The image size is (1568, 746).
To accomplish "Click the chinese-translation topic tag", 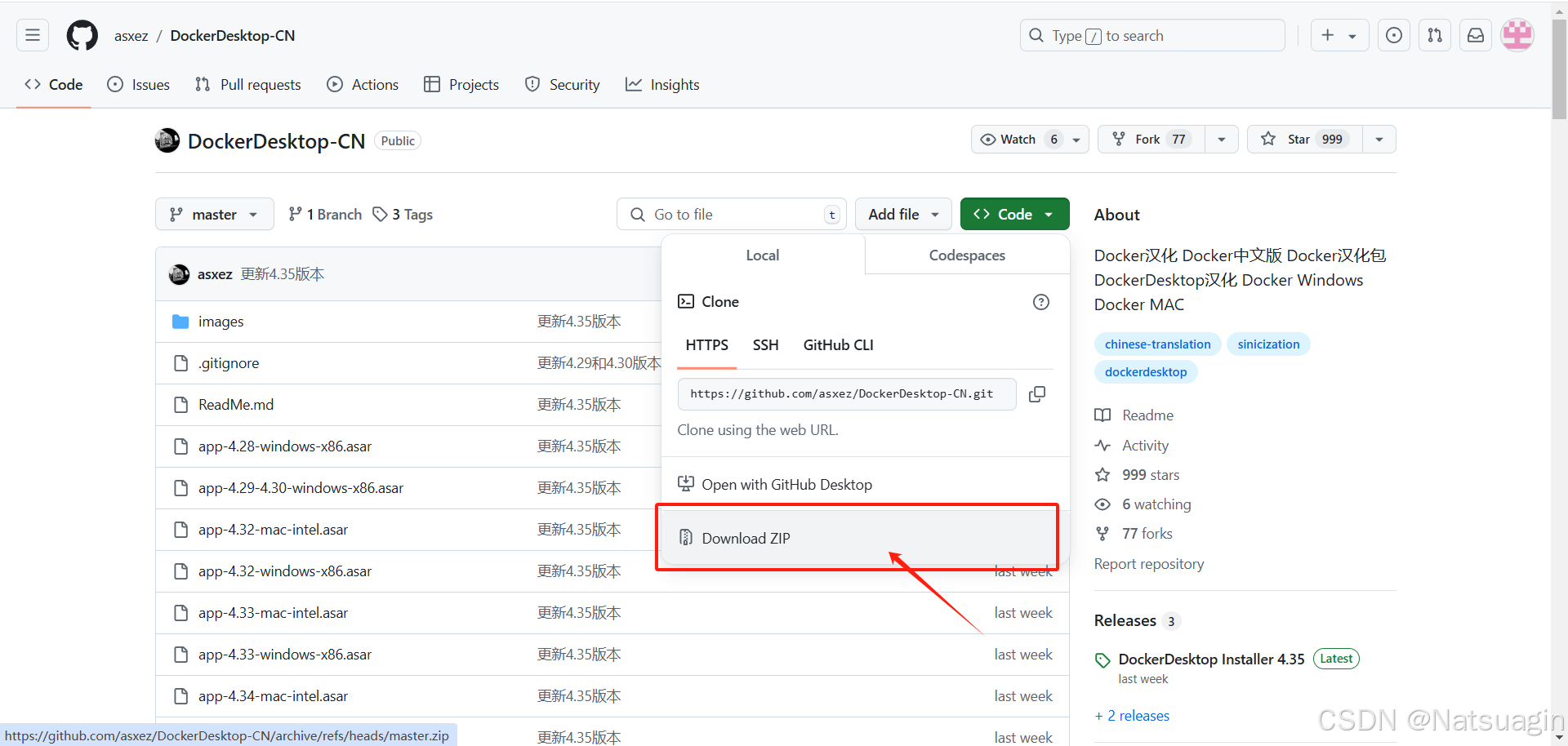I will pyautogui.click(x=1157, y=344).
